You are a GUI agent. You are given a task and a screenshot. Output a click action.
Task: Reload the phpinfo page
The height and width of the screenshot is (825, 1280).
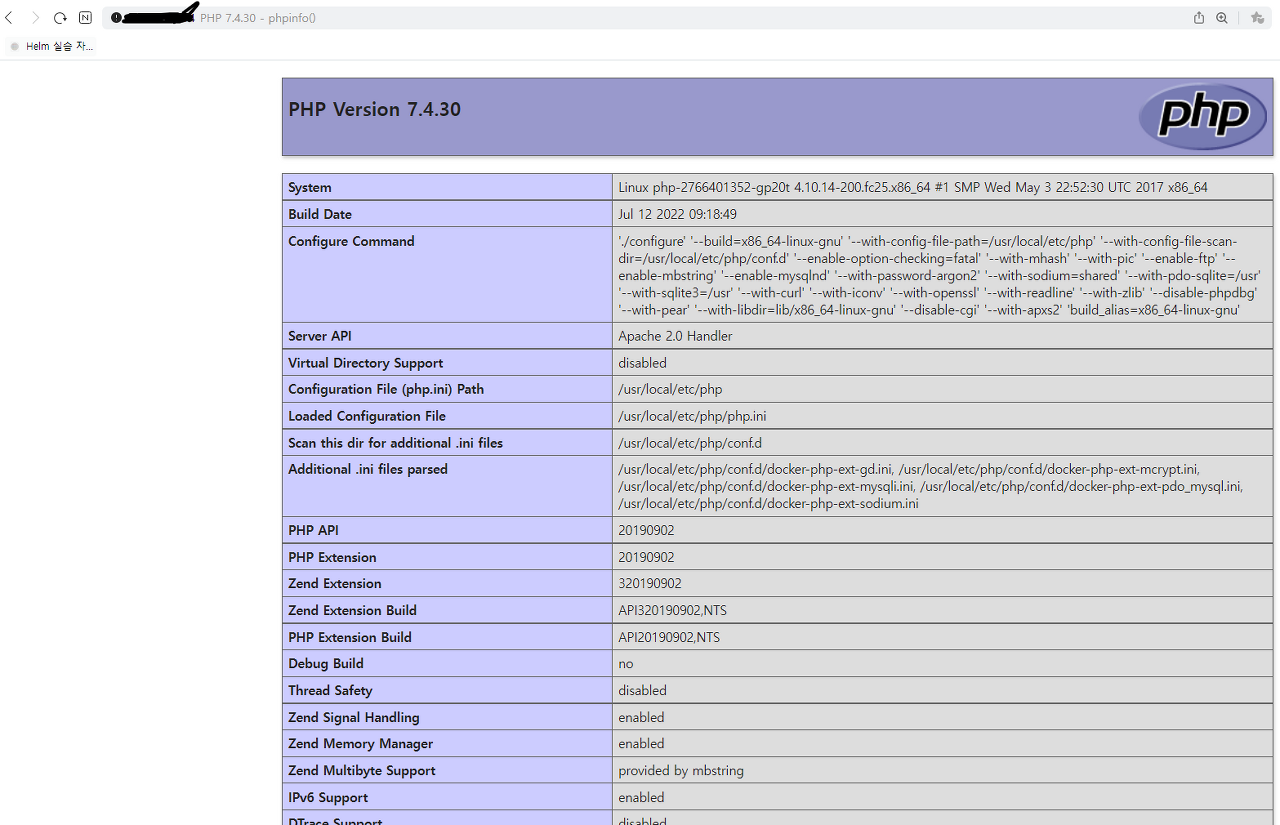point(60,18)
